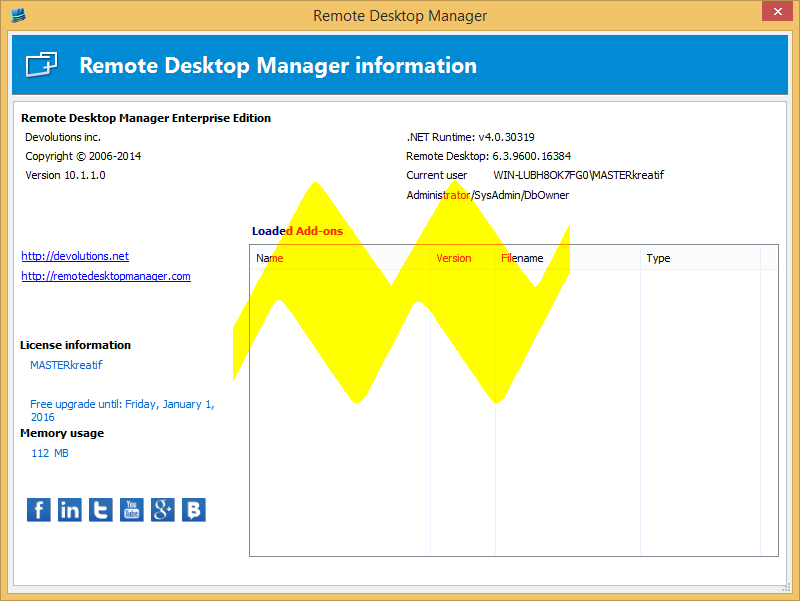Sort add-ons by Name column header
This screenshot has width=800, height=601.
[x=340, y=258]
